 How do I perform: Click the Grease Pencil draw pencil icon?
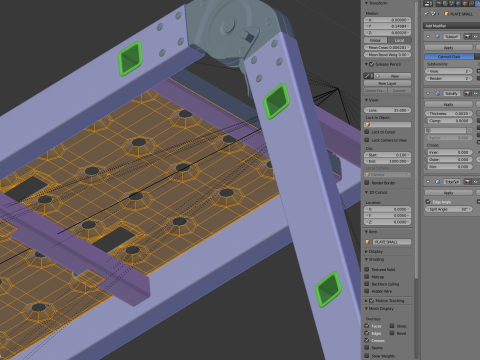(x=367, y=76)
